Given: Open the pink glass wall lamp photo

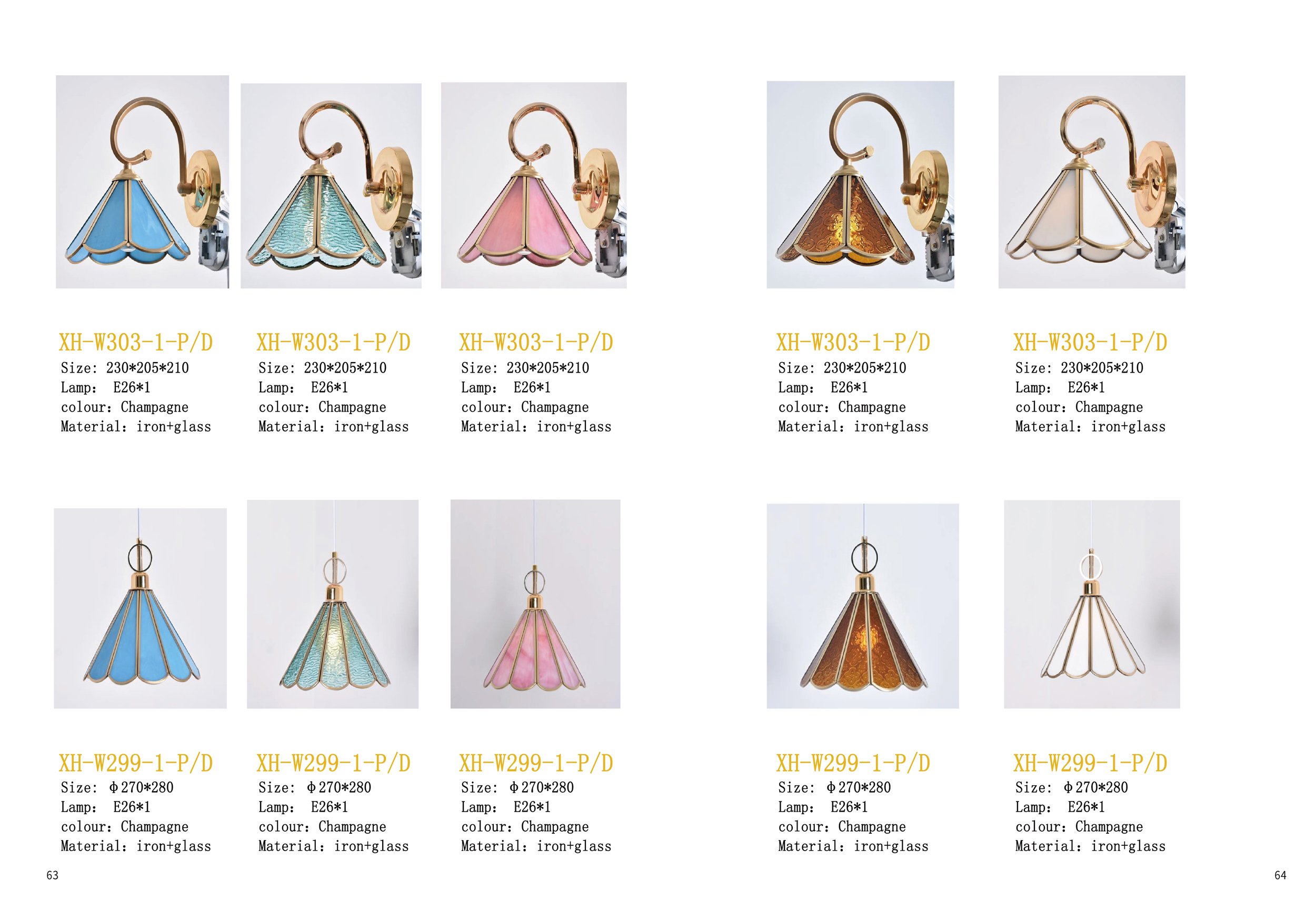Looking at the screenshot, I should coord(533,185).
